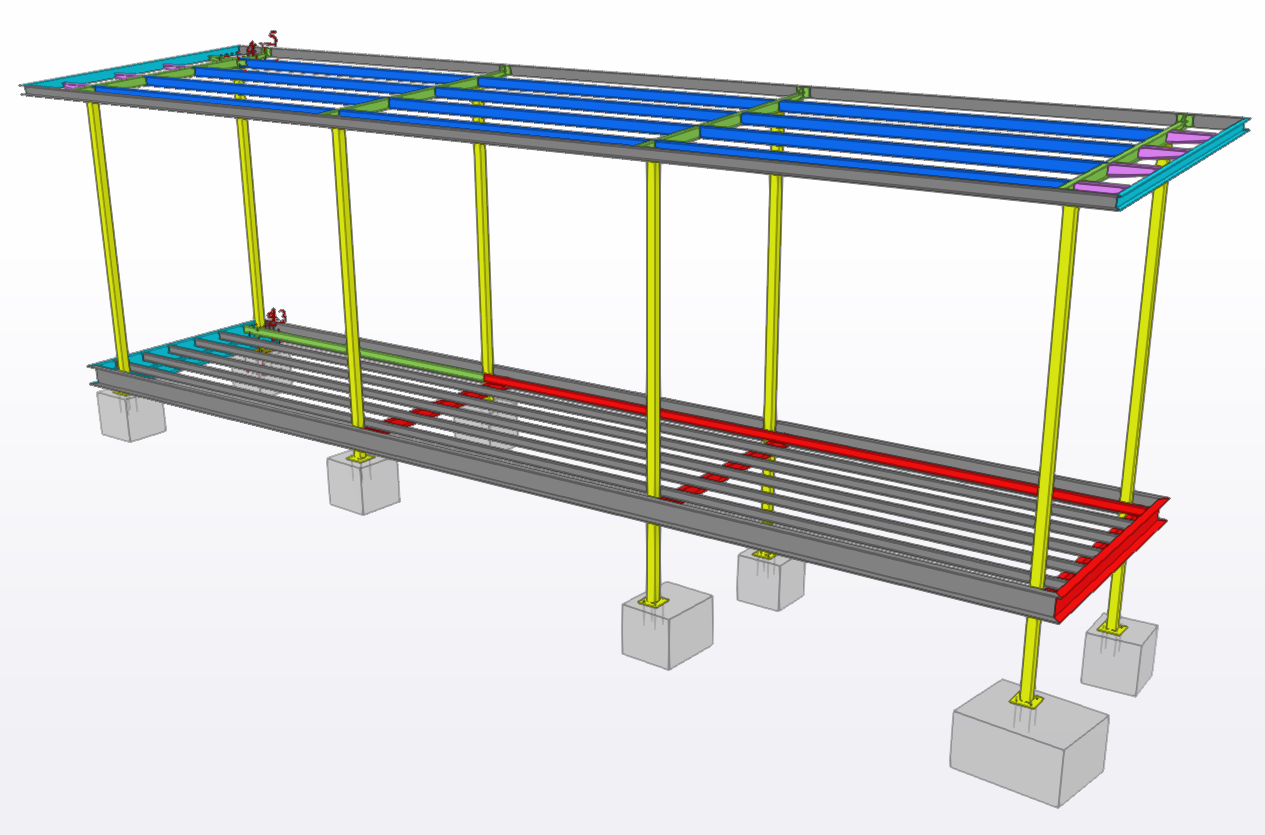The image size is (1265, 835).
Task: Click the far-left concrete footing block
Action: [x=131, y=416]
